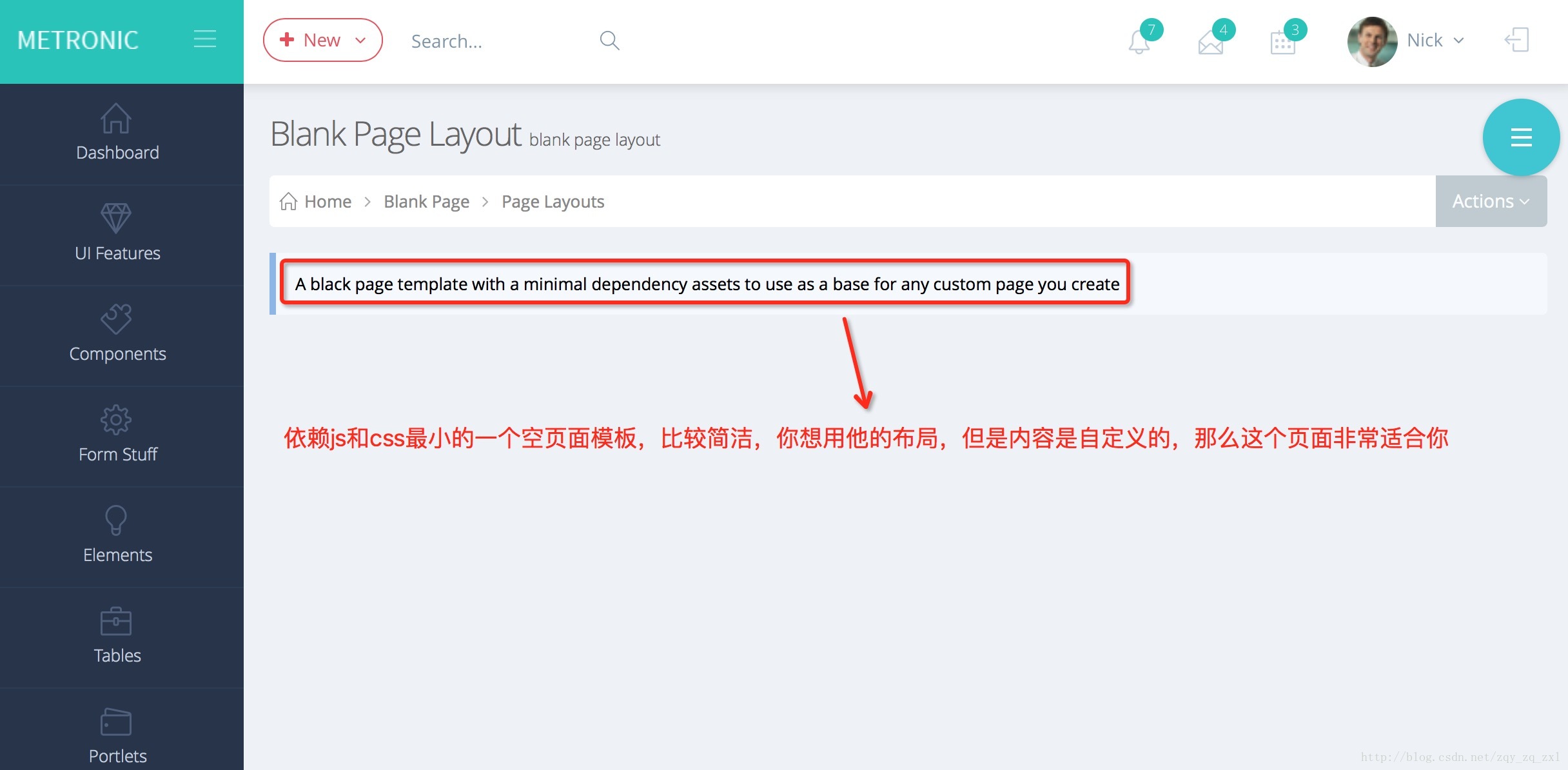The width and height of the screenshot is (1568, 770).
Task: Expand the New dropdown button
Action: click(x=322, y=40)
